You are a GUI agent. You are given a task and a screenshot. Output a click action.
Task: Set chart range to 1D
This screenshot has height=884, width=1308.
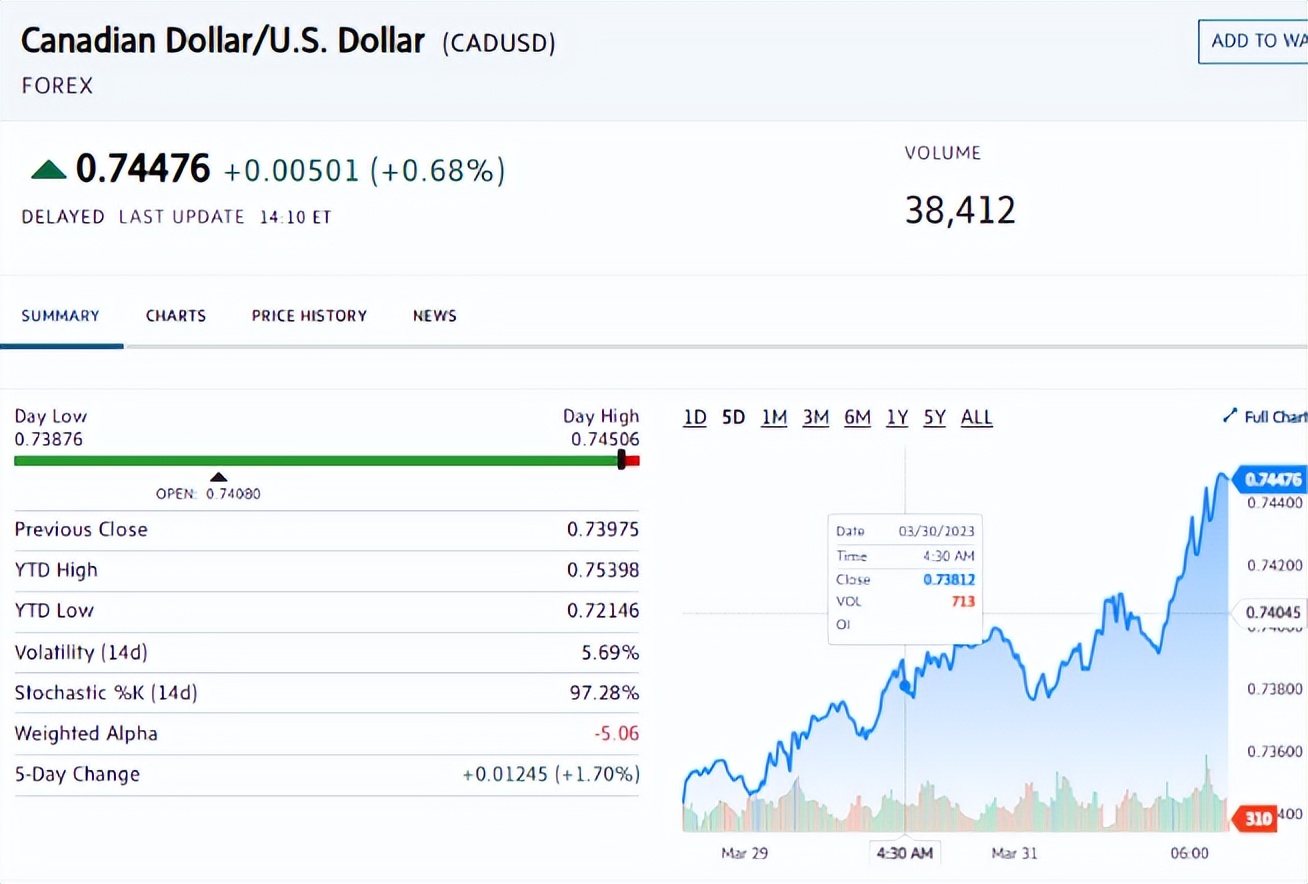point(695,417)
